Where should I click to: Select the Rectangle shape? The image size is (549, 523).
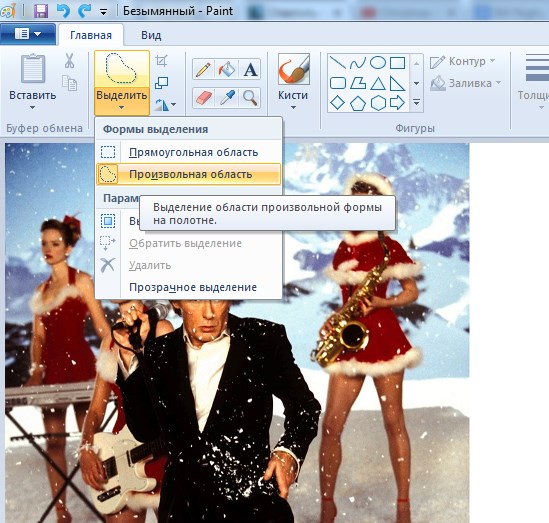(398, 63)
